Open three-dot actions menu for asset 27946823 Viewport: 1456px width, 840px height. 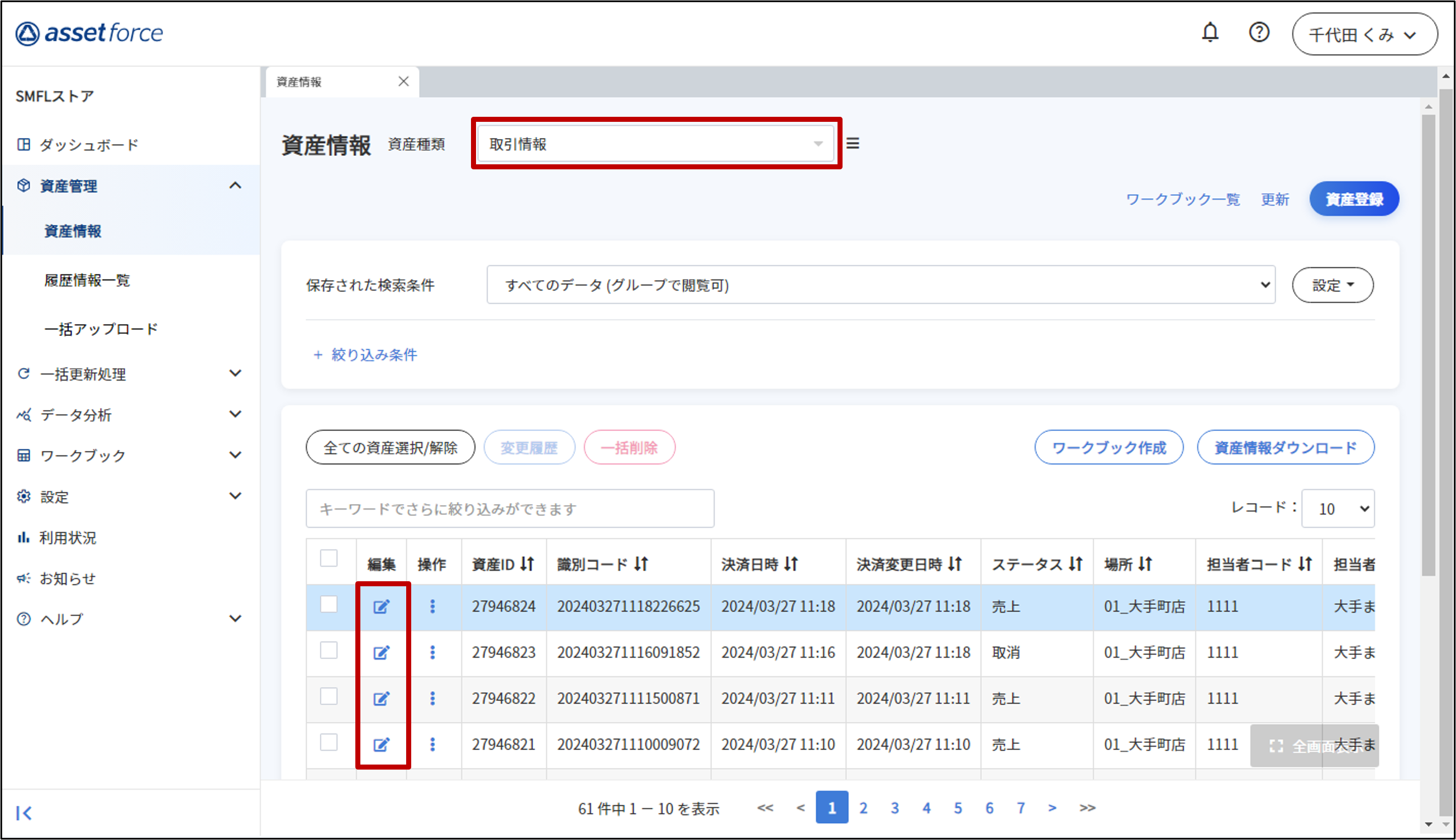[432, 653]
